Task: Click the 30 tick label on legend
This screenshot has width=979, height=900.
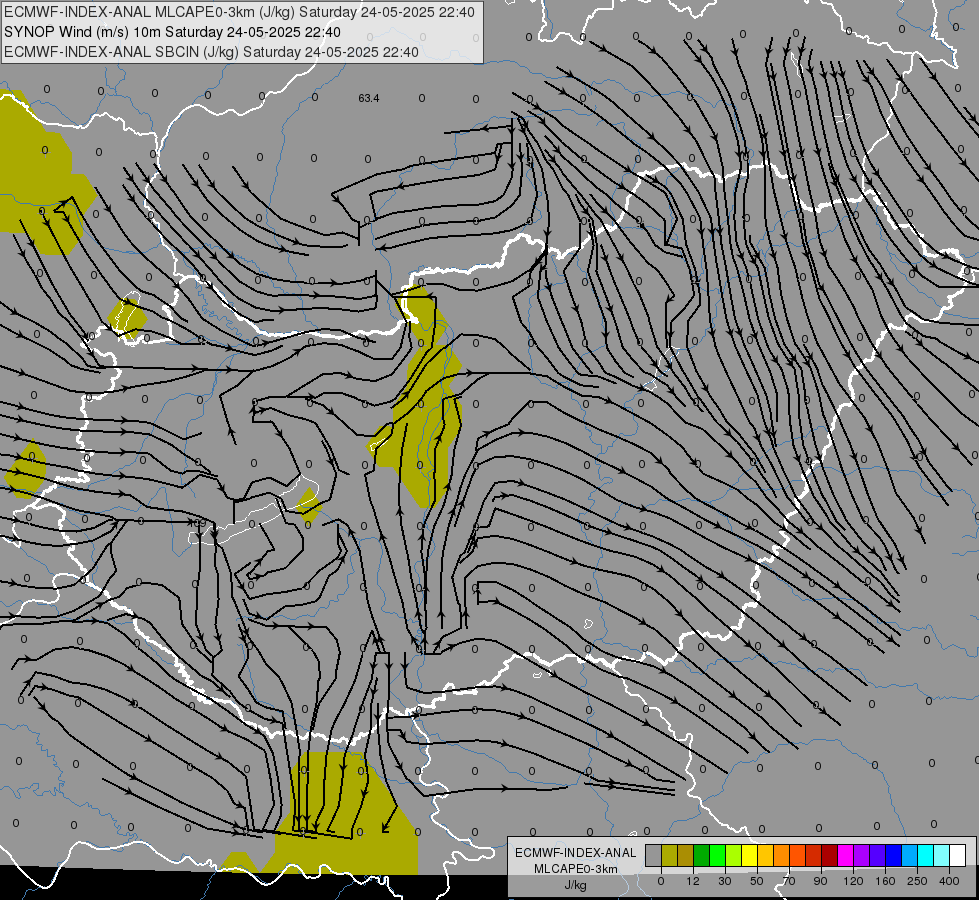Action: point(725,881)
